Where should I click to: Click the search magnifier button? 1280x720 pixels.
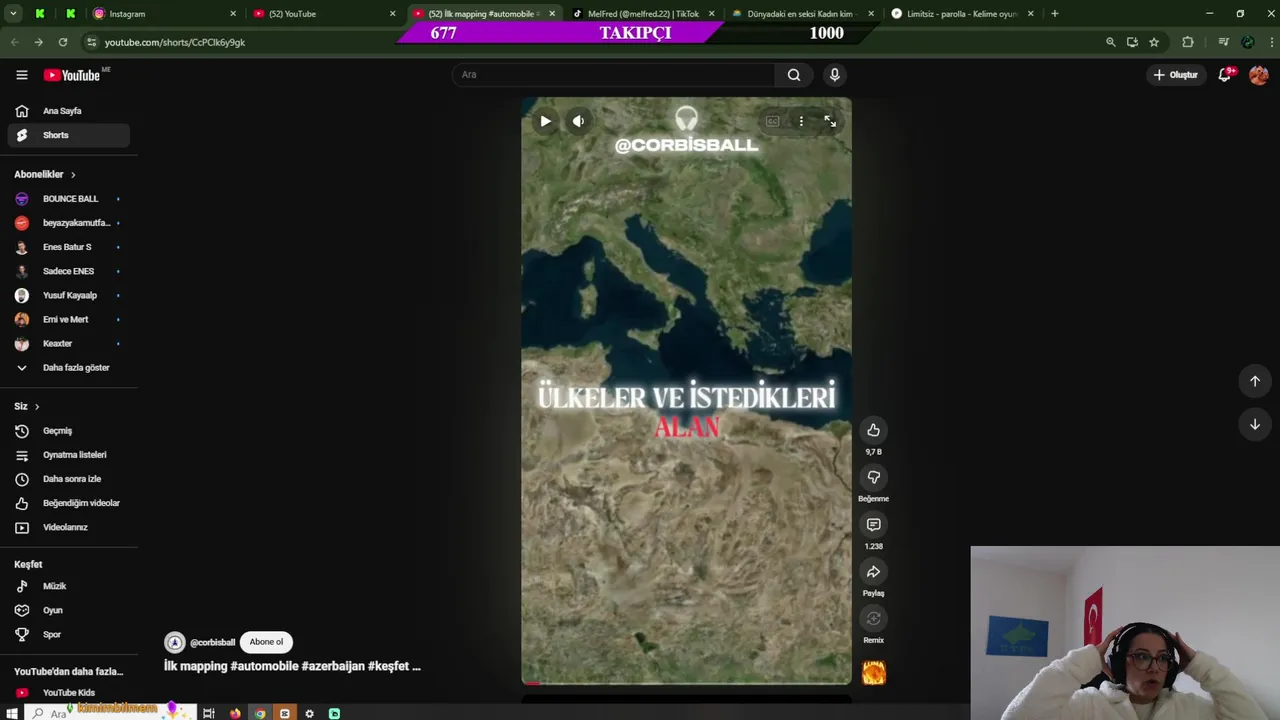(x=794, y=75)
